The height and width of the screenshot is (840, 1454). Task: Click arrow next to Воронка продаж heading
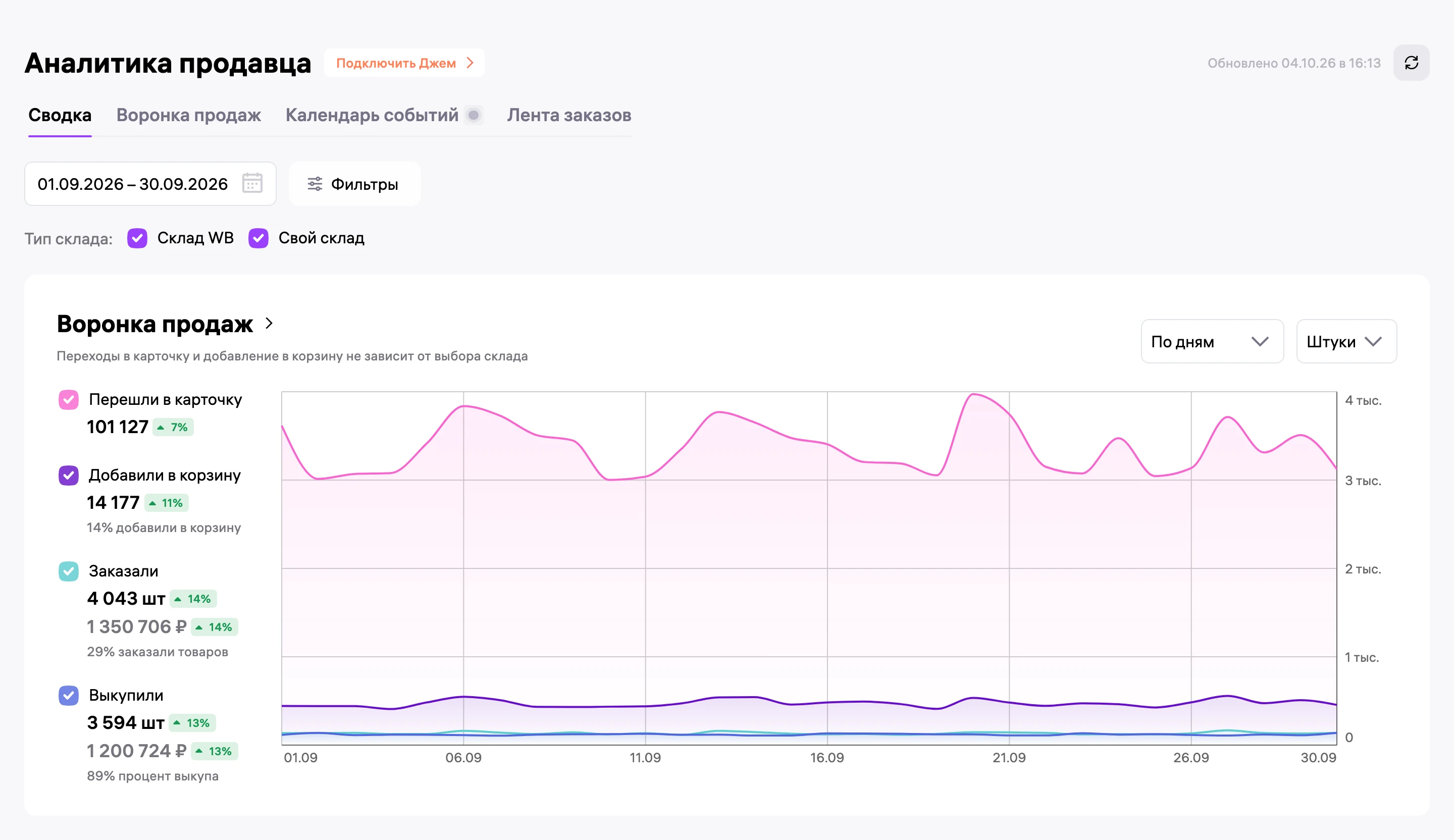(x=269, y=324)
